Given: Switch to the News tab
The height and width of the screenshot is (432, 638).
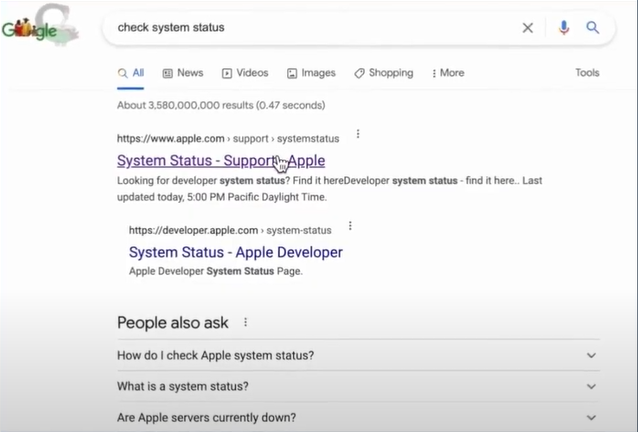Looking at the screenshot, I should (x=183, y=73).
